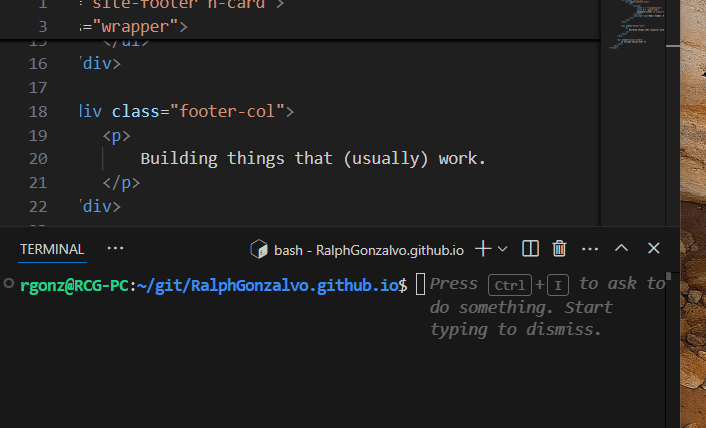Click the Ctrl key hint in terminal
The image size is (706, 428).
point(509,285)
